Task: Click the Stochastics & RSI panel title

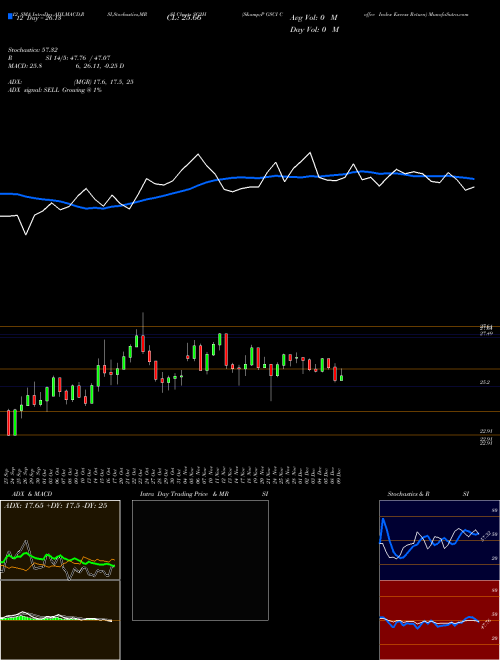Action: [428, 494]
